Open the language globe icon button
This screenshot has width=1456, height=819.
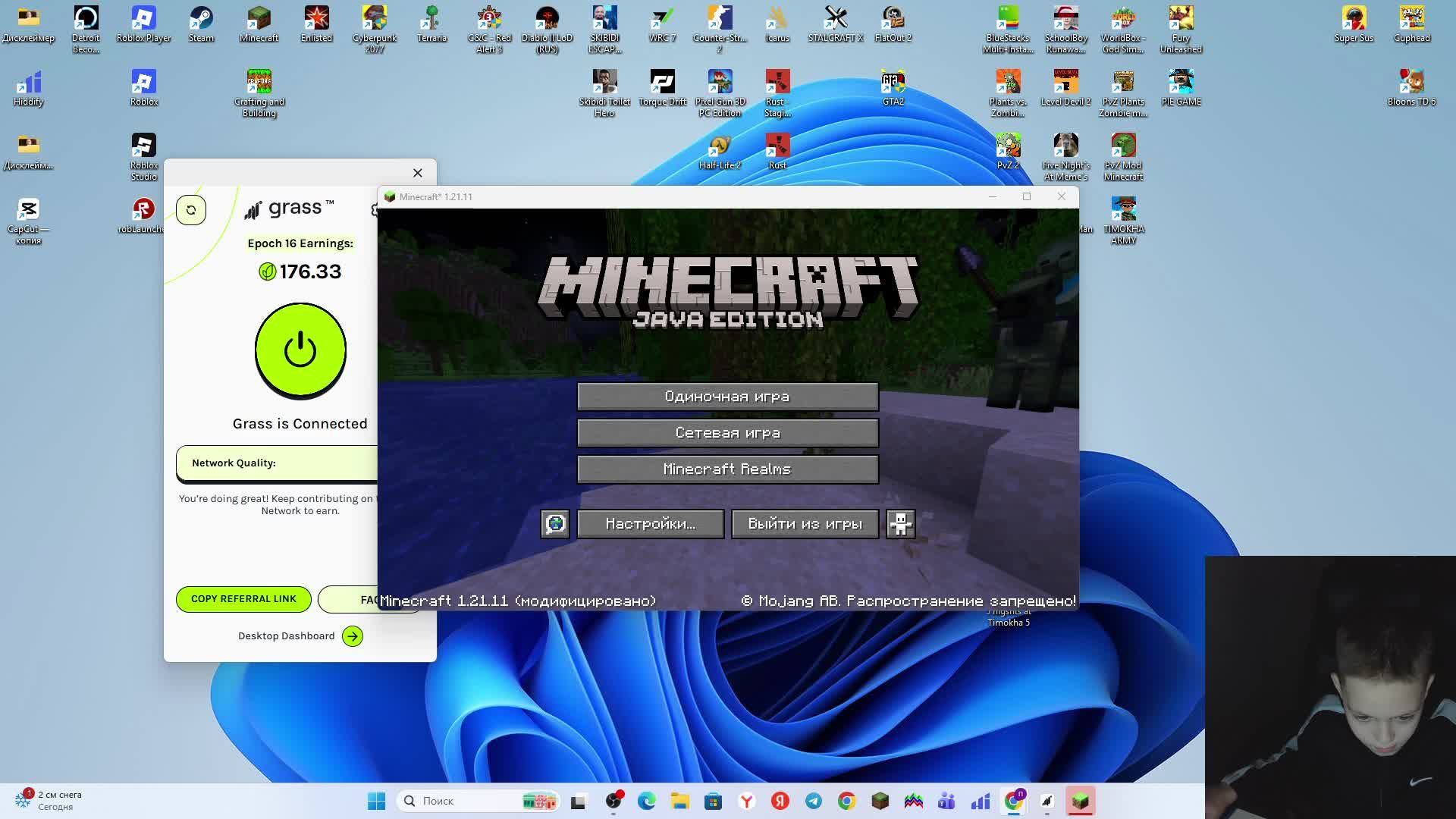point(555,524)
